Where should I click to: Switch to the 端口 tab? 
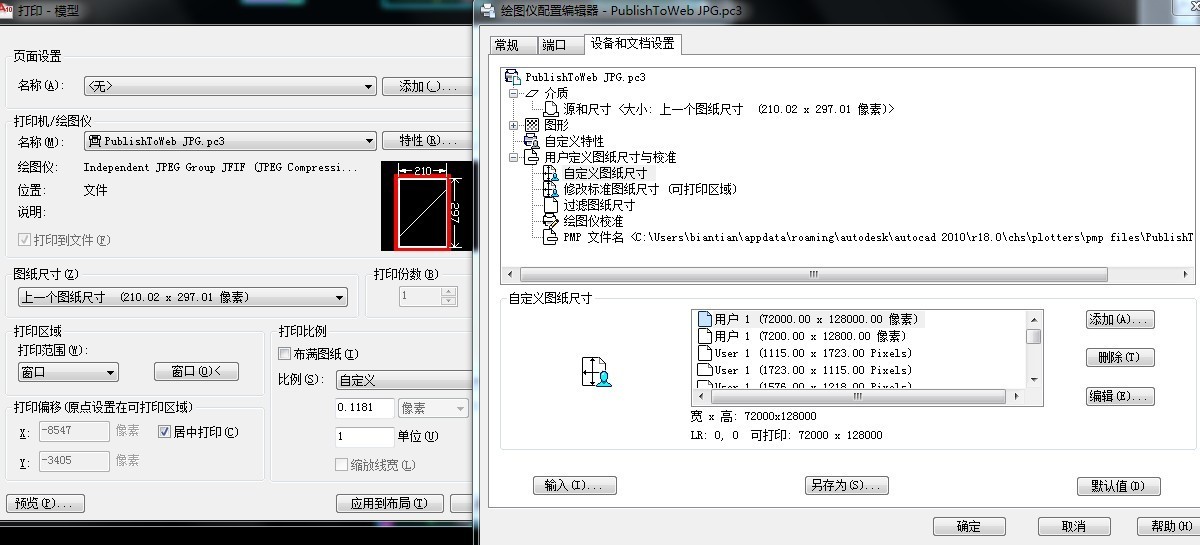[x=553, y=45]
